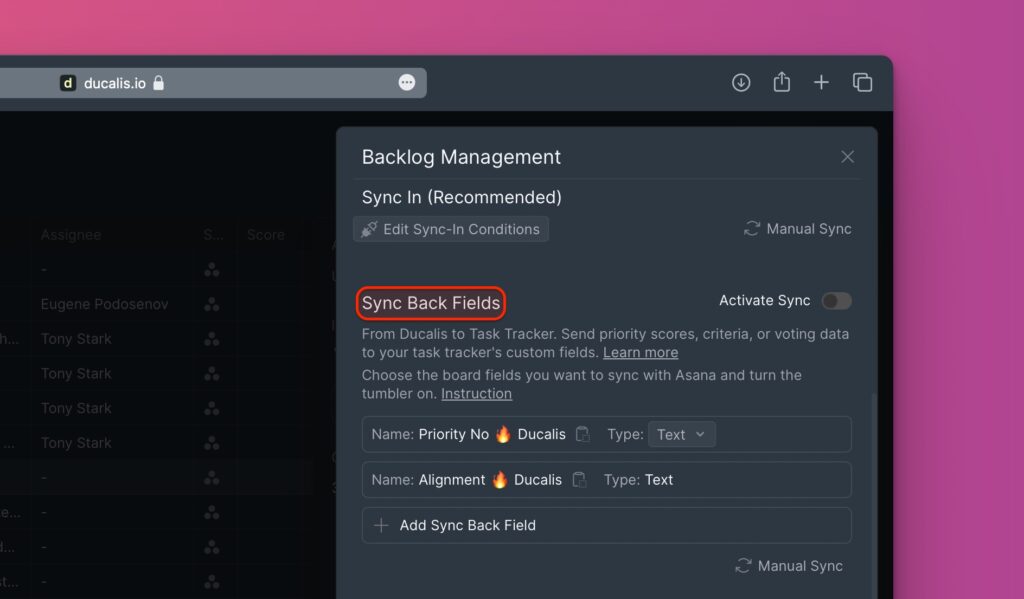Show the tab overview icon

coord(862,82)
